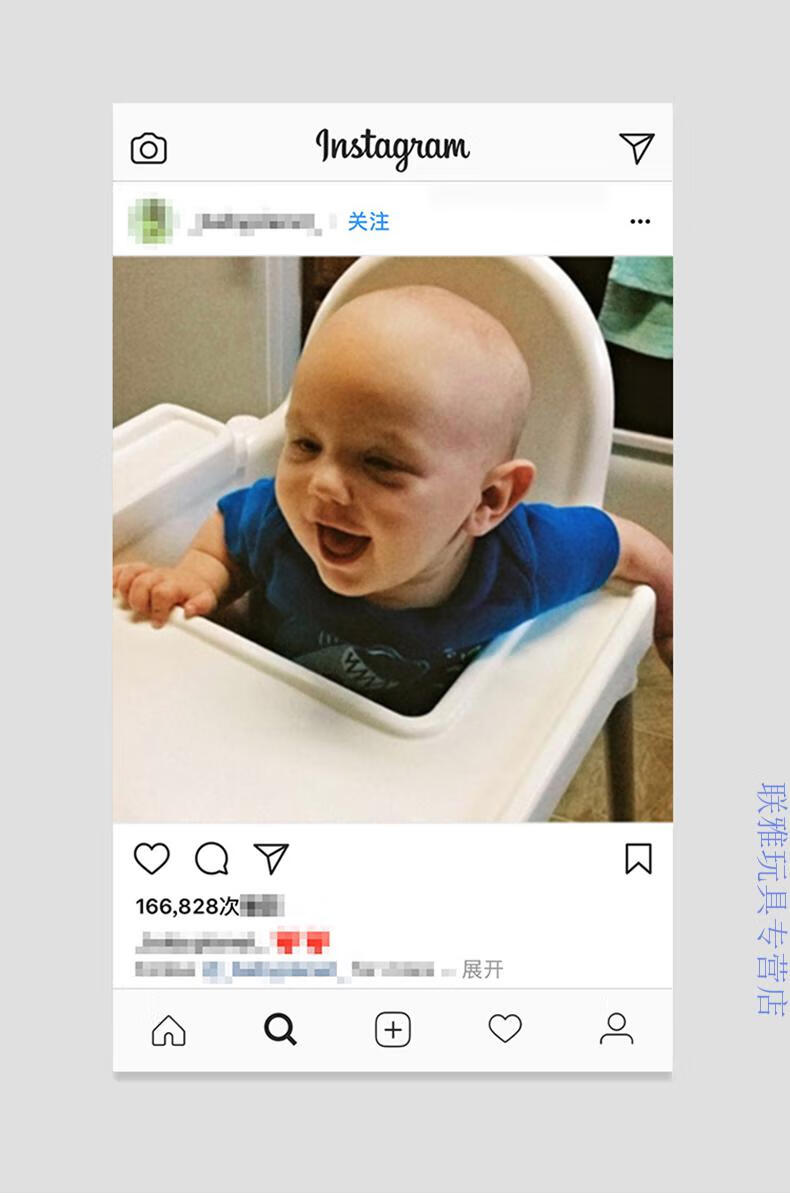Open the Activity heart tab in the bottom bar
Image resolution: width=790 pixels, height=1197 pixels.
tap(505, 1028)
